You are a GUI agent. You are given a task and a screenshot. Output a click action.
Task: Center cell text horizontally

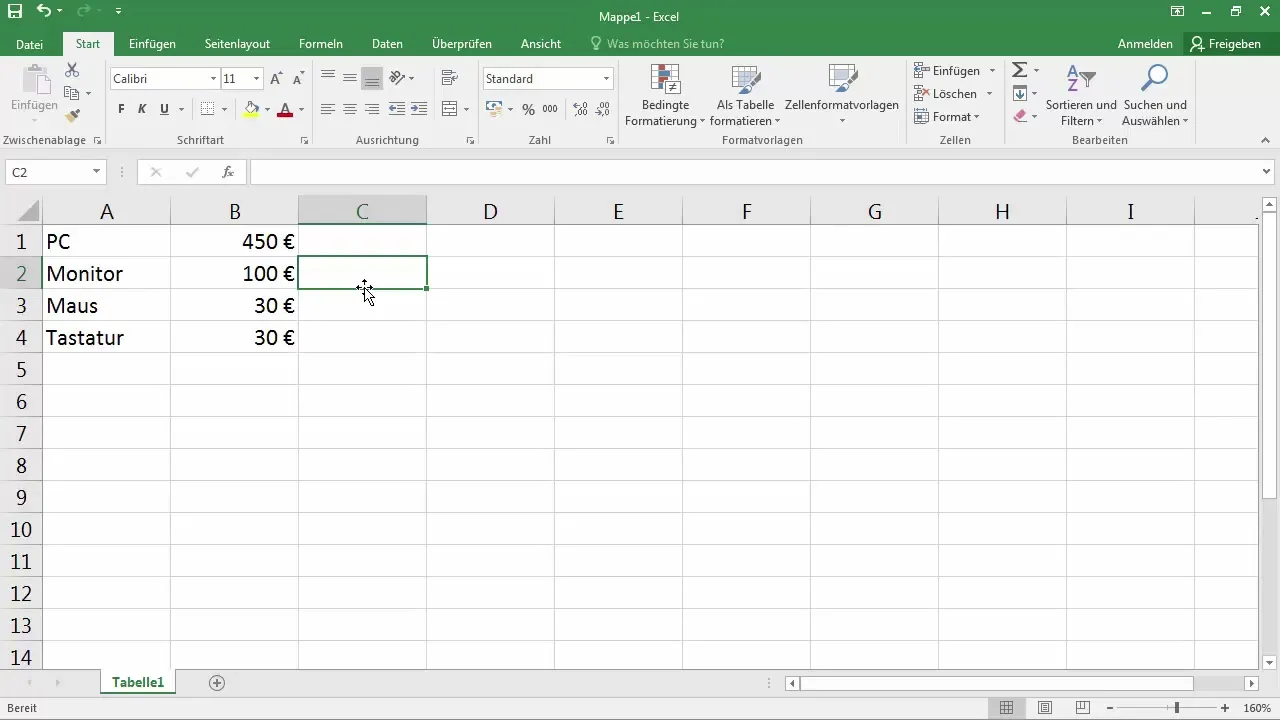click(350, 109)
